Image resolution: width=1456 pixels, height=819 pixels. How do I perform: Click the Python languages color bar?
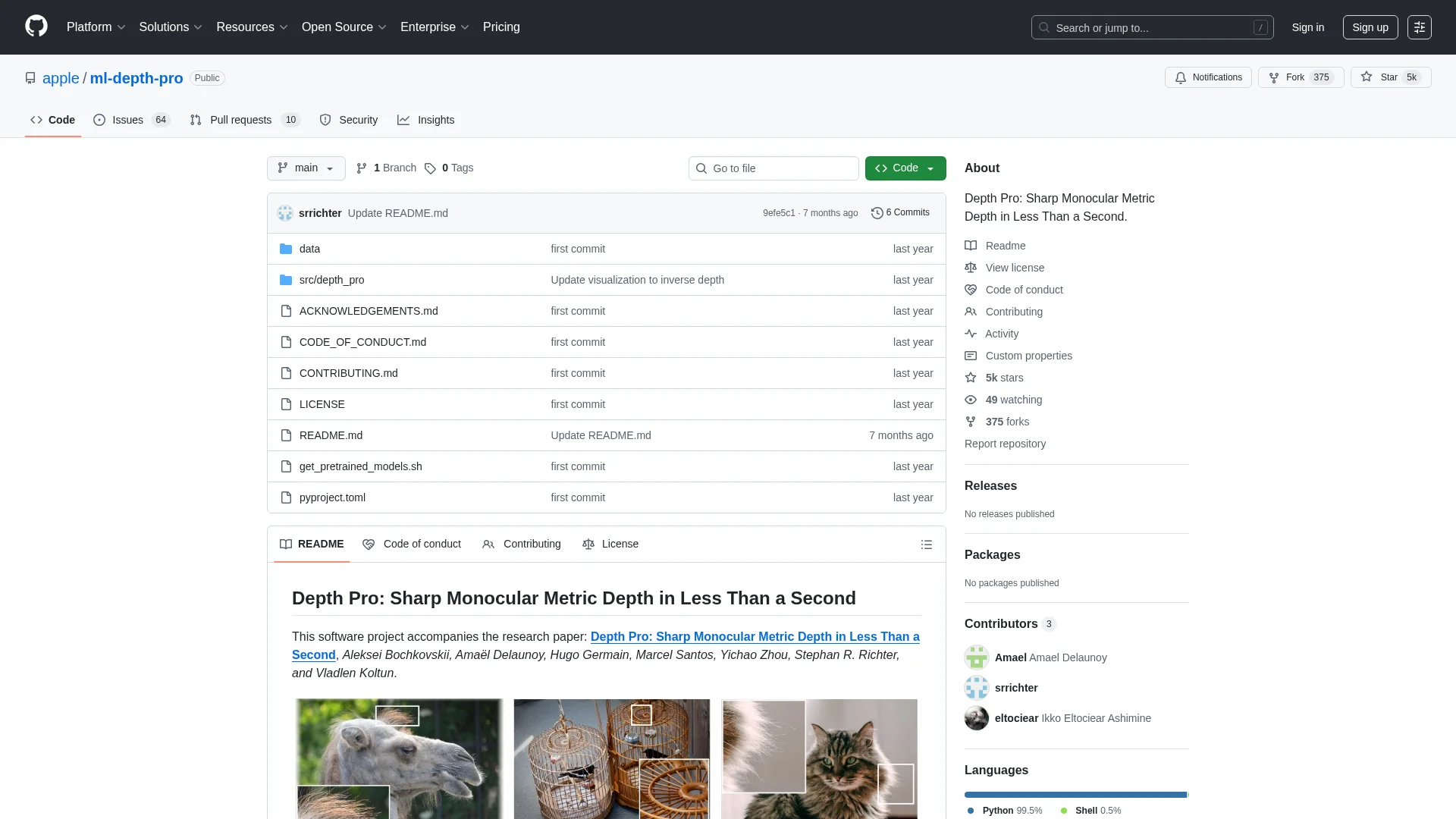point(1075,795)
